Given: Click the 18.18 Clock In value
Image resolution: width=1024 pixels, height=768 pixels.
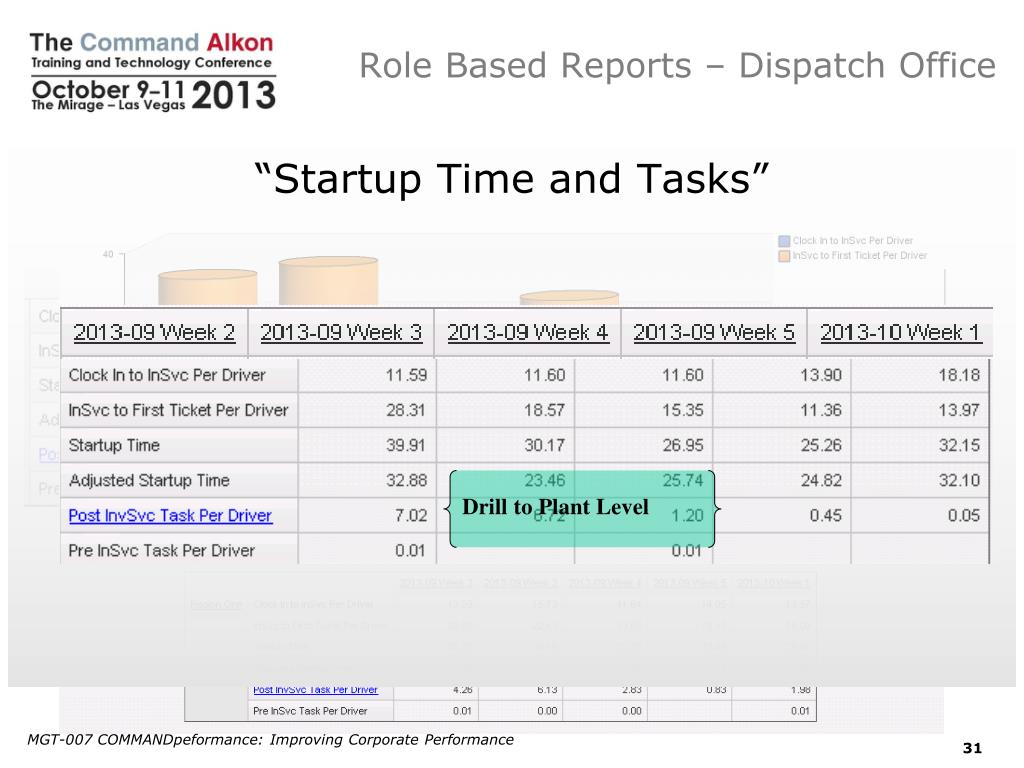Looking at the screenshot, I should [x=959, y=376].
